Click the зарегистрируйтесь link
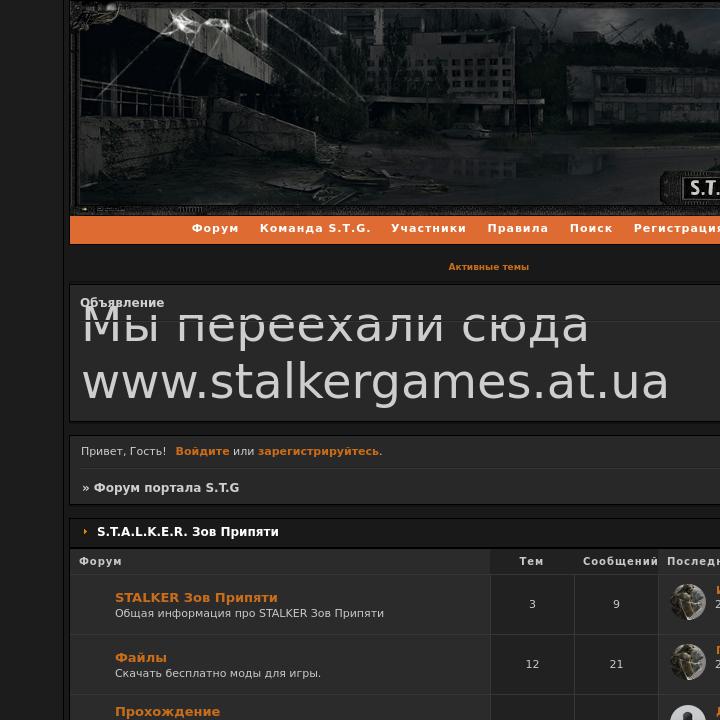Viewport: 720px width, 720px height. click(319, 451)
